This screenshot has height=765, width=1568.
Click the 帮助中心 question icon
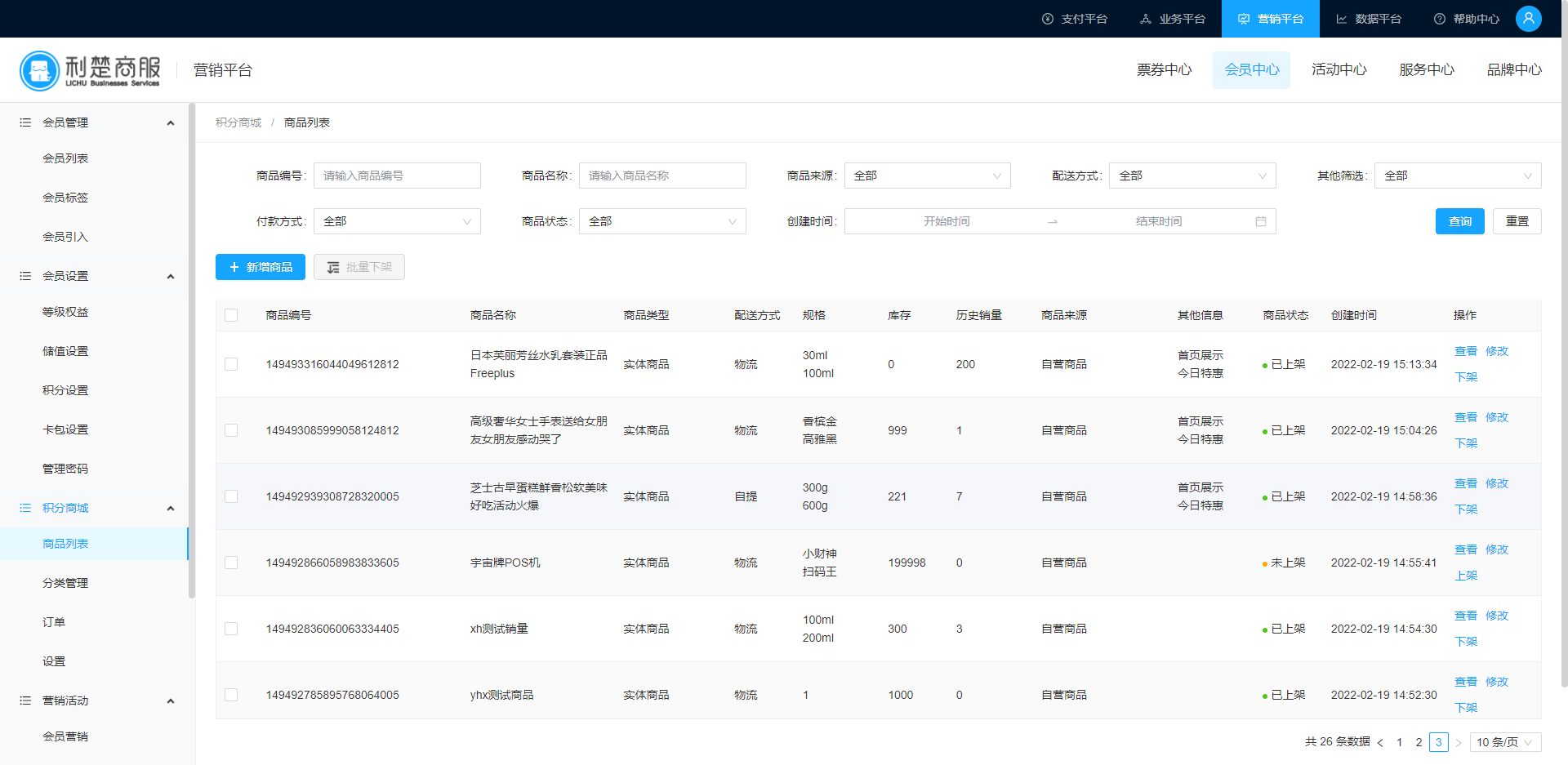click(x=1440, y=19)
